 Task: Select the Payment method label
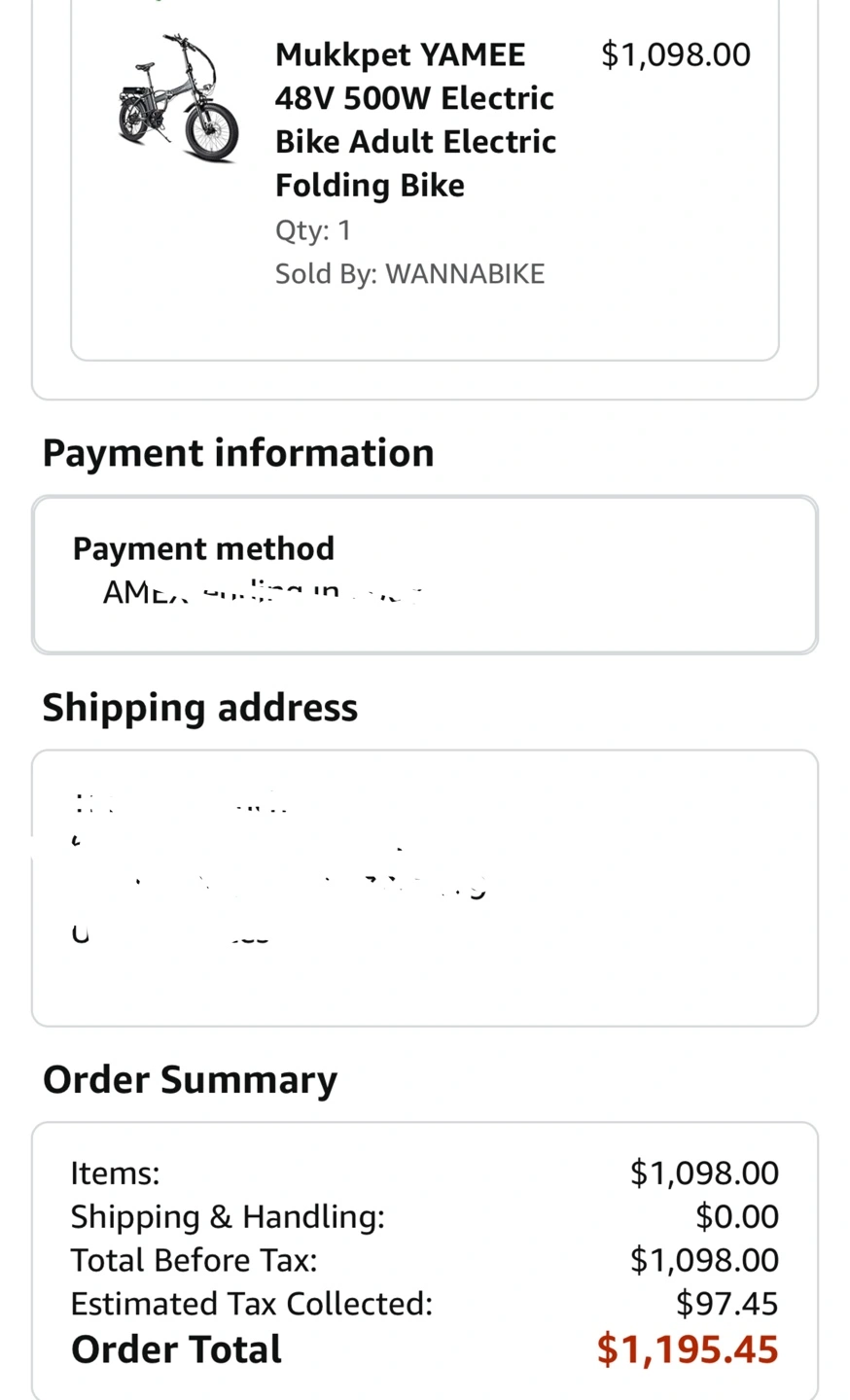(x=203, y=548)
